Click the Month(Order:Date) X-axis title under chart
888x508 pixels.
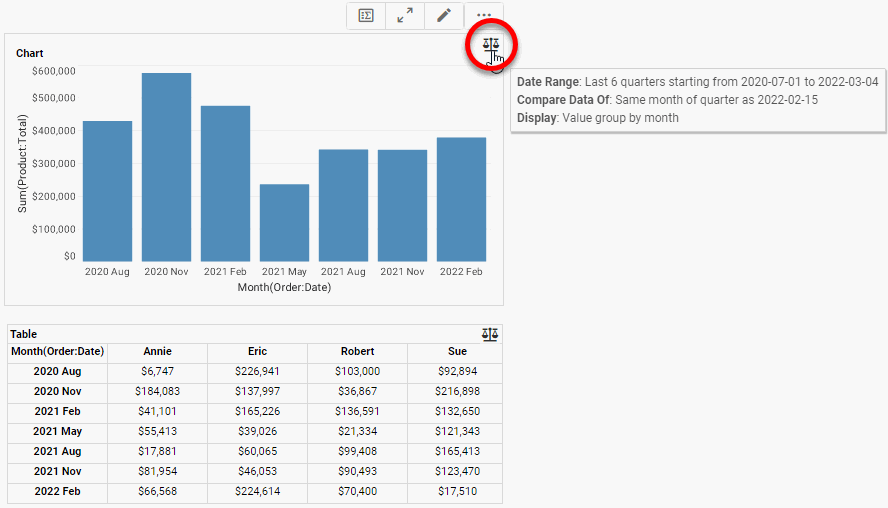(284, 288)
